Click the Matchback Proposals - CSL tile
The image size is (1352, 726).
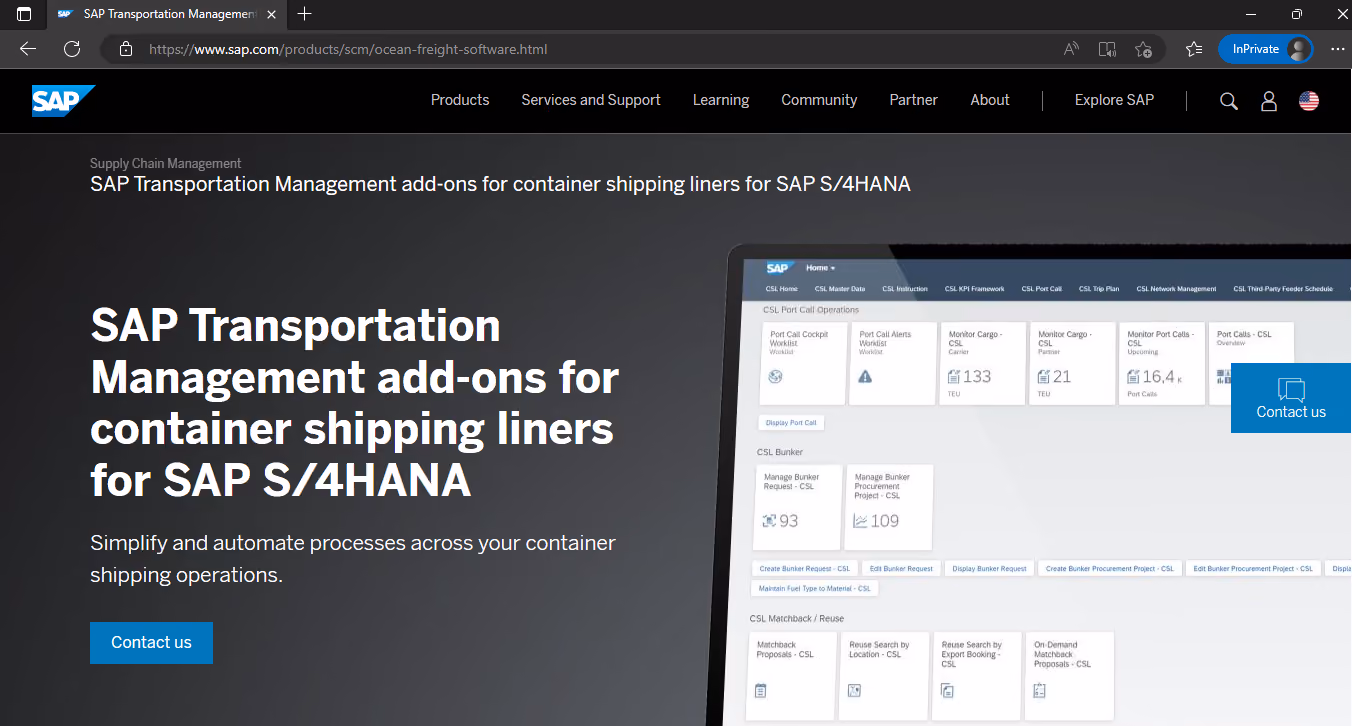tap(792, 676)
